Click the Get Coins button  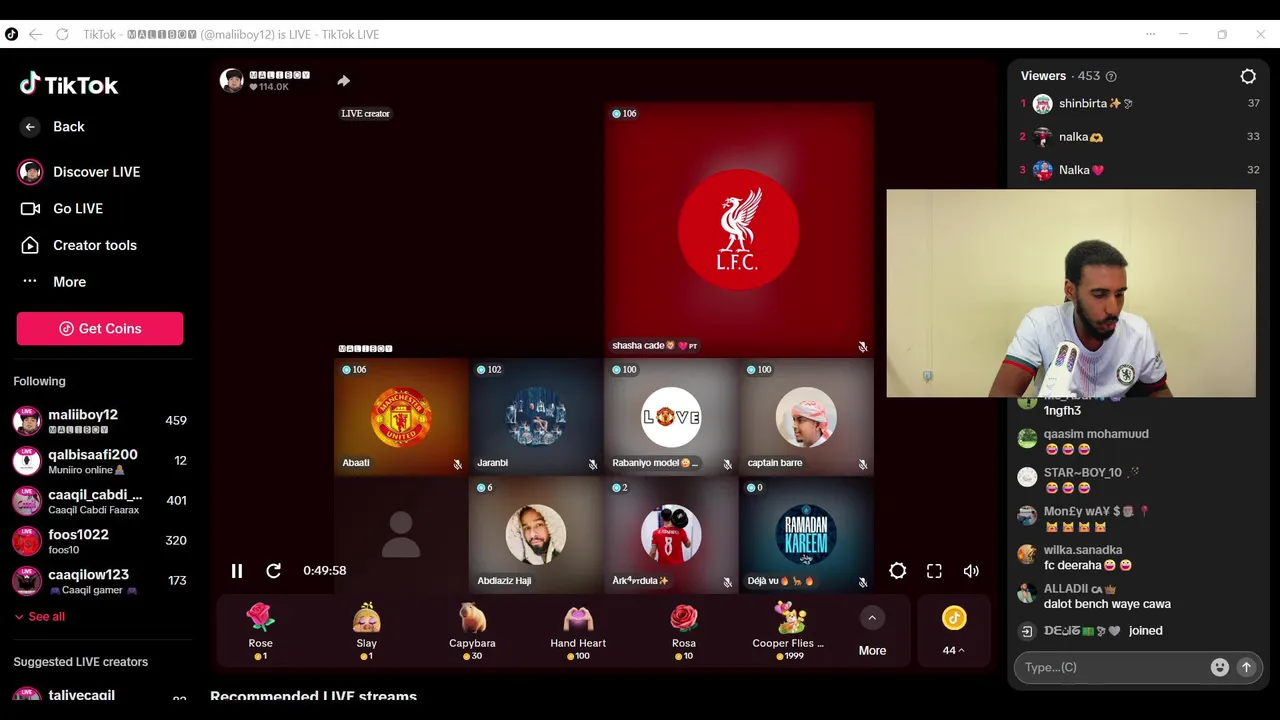click(100, 329)
